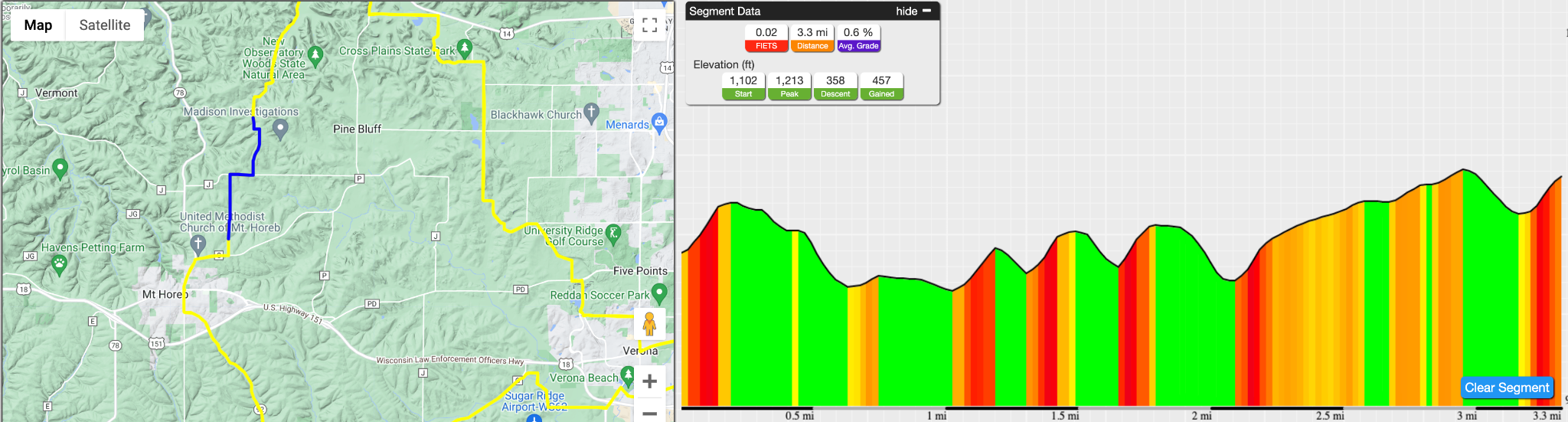Image resolution: width=1568 pixels, height=422 pixels.
Task: Click Havens Petting Farm paw icon
Action: coord(59,264)
